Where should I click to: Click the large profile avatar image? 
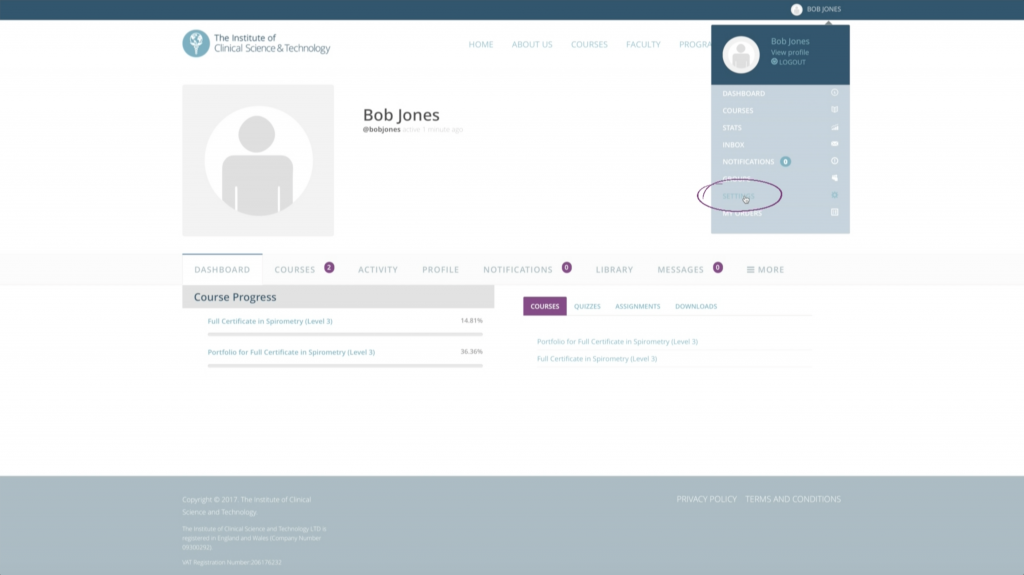click(x=258, y=160)
